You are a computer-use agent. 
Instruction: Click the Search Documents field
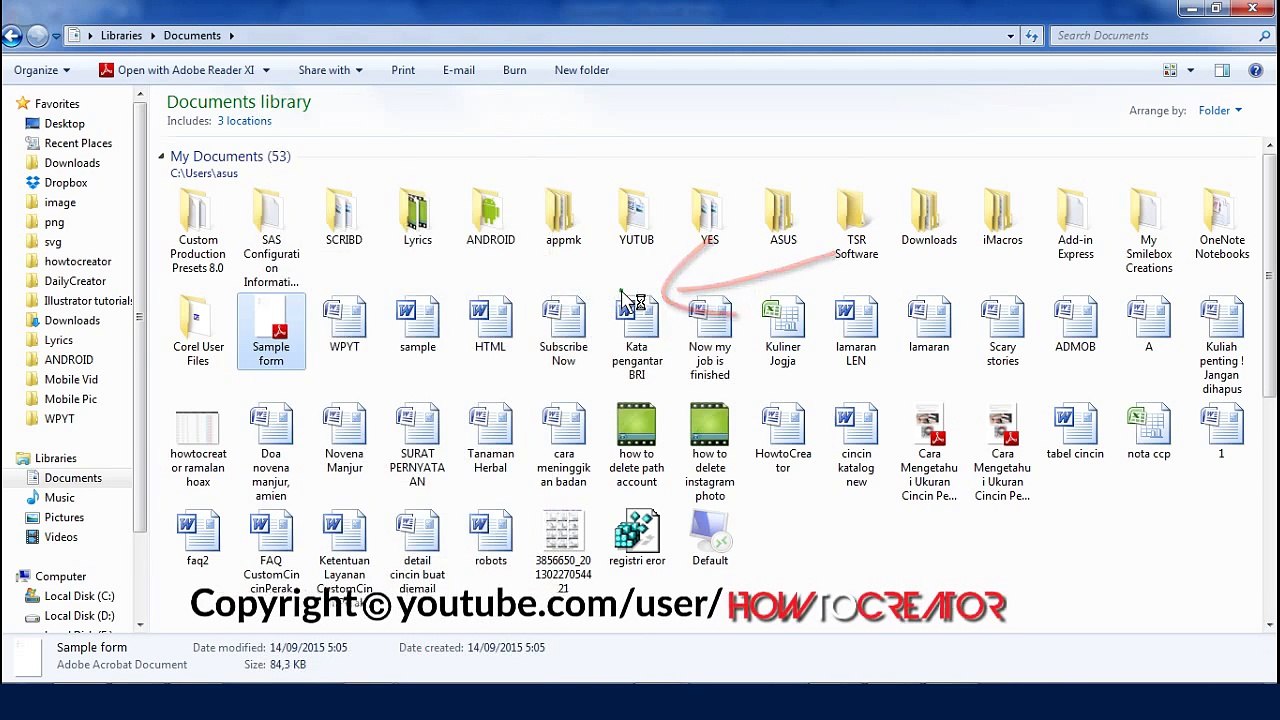[1150, 36]
